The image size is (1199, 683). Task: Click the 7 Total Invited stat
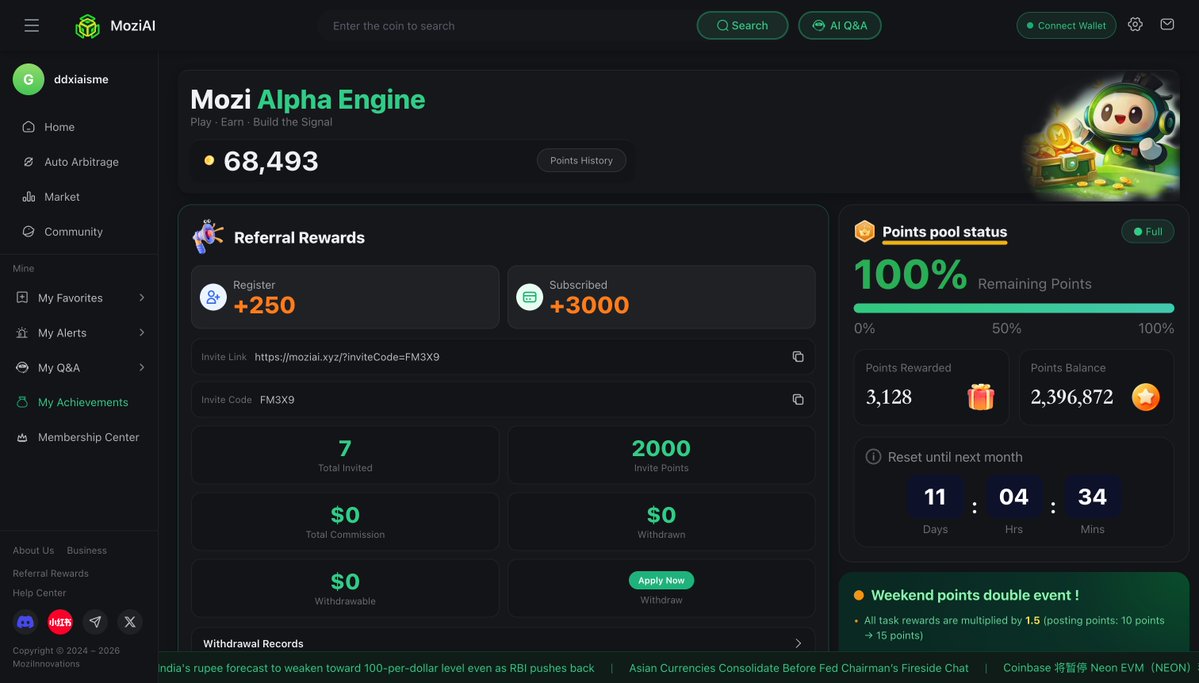point(345,454)
